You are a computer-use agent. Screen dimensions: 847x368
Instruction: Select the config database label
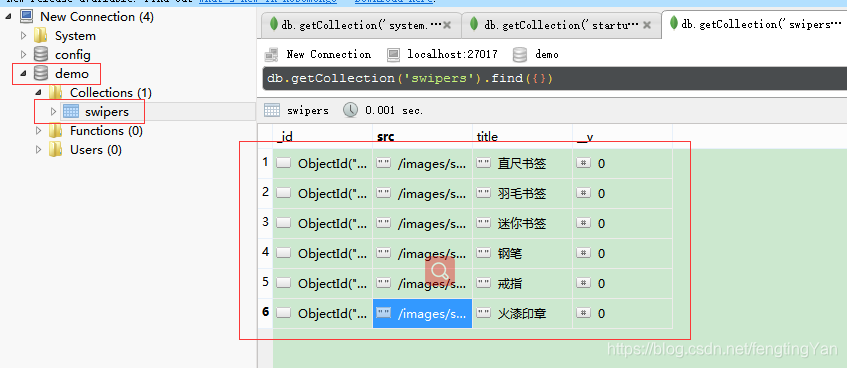(73, 55)
